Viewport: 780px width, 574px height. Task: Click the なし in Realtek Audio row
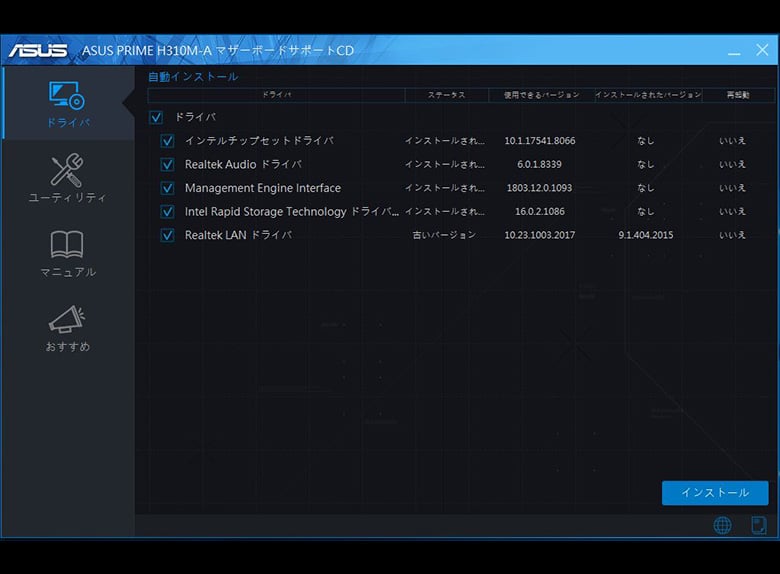[x=645, y=164]
